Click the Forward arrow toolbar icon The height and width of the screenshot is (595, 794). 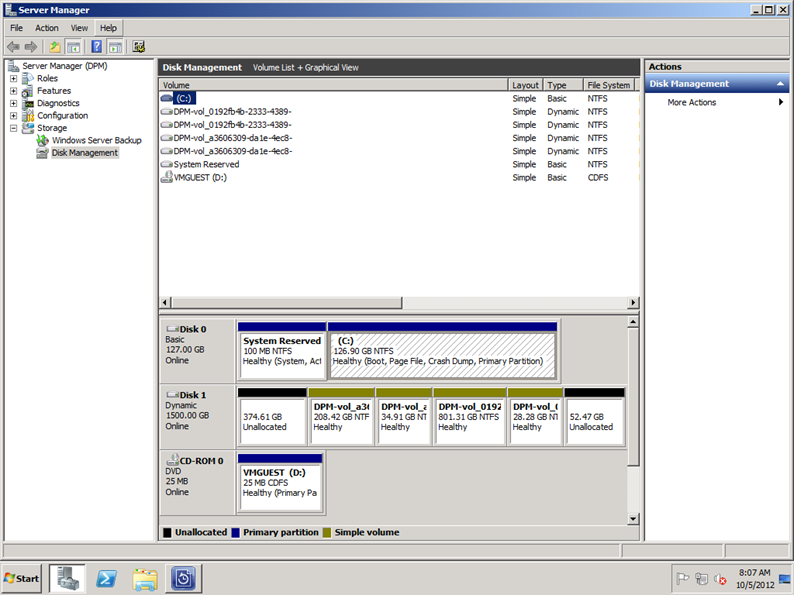coord(31,47)
